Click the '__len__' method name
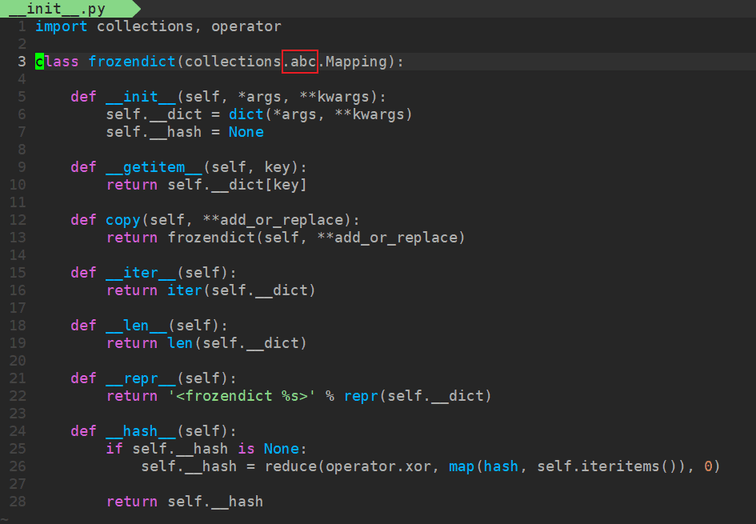The height and width of the screenshot is (524, 756). 136,325
